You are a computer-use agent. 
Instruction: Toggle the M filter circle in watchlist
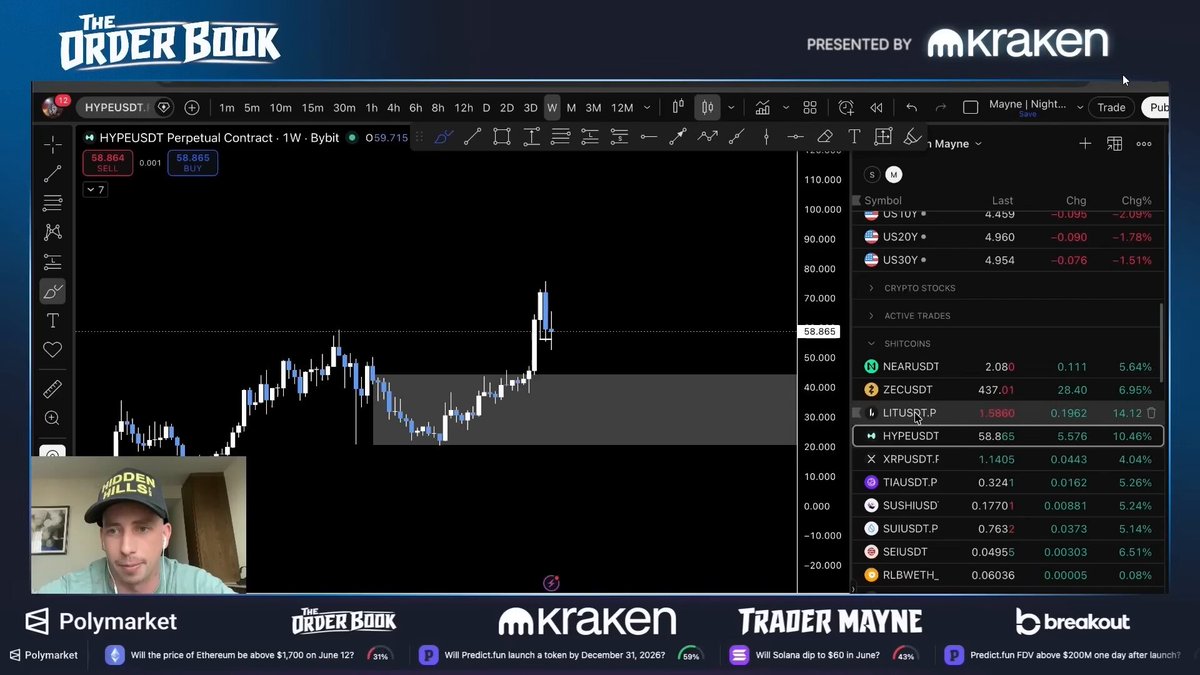pos(894,175)
